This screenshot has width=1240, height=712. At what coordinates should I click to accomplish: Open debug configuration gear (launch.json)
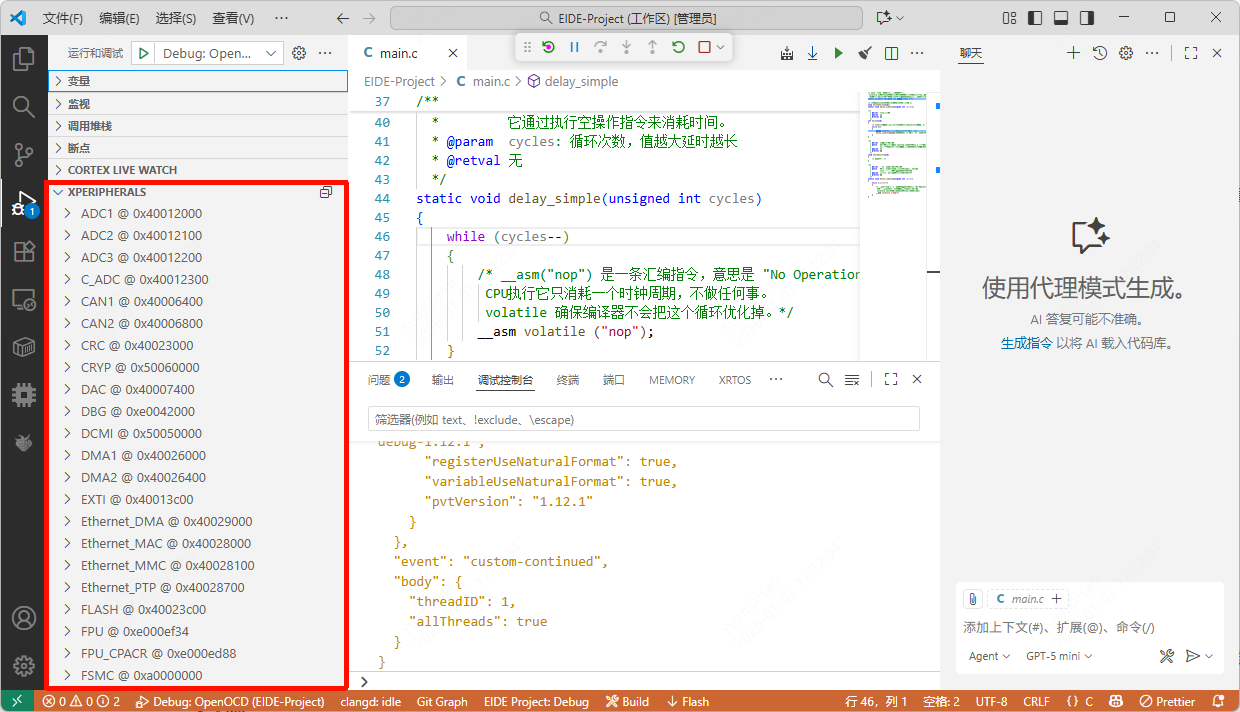[298, 53]
